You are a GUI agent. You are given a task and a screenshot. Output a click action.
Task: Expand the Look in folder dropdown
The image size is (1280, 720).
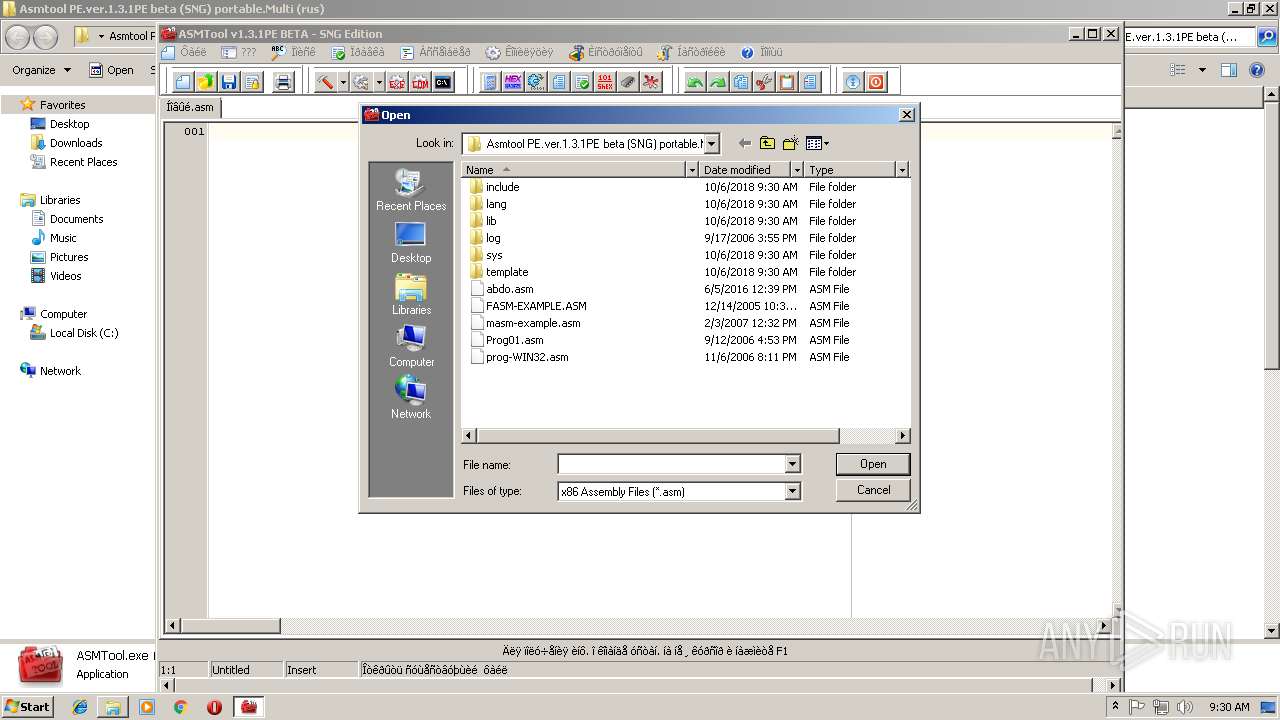(x=711, y=144)
